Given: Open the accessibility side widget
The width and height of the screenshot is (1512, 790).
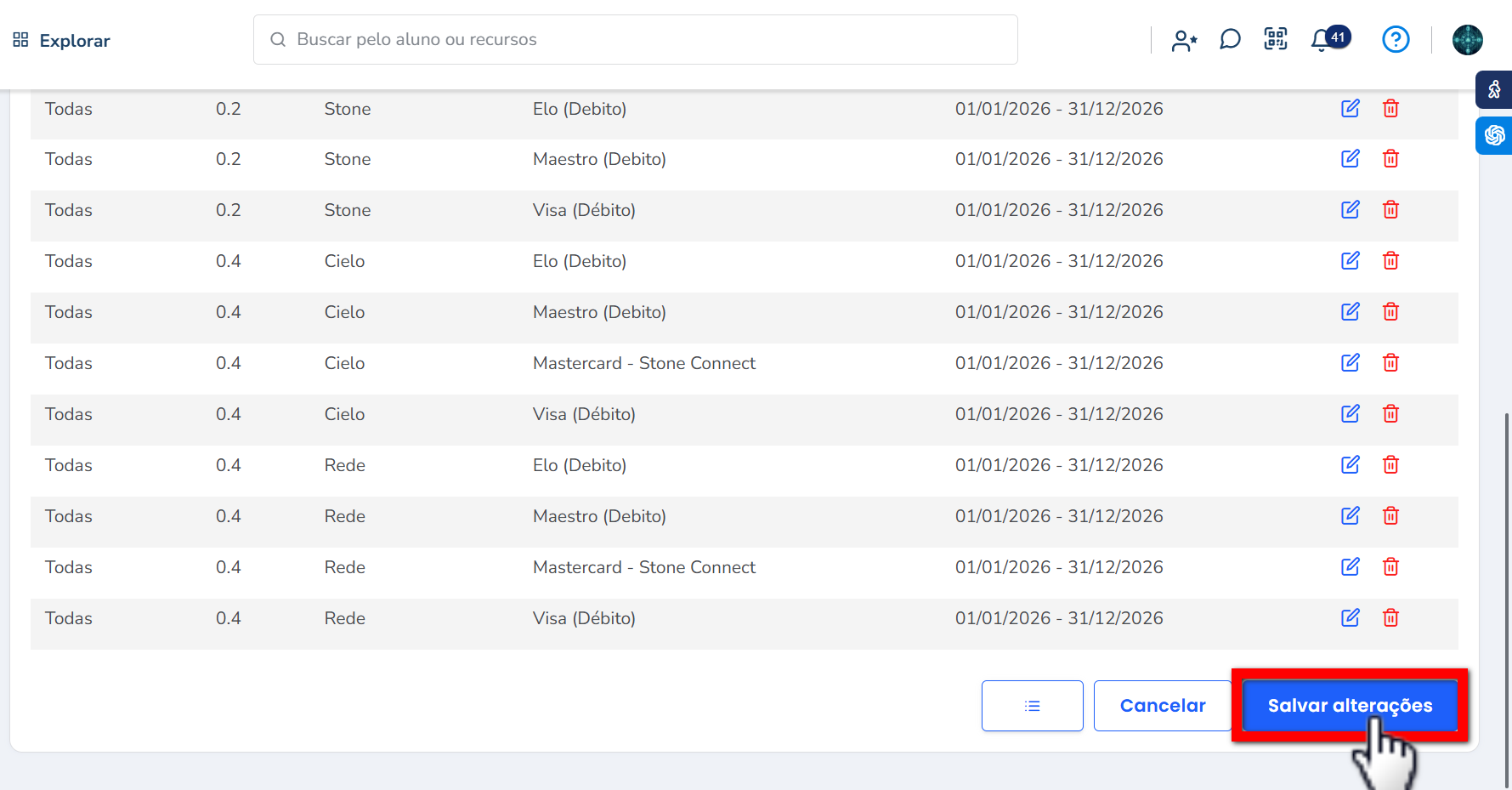Looking at the screenshot, I should [1493, 89].
